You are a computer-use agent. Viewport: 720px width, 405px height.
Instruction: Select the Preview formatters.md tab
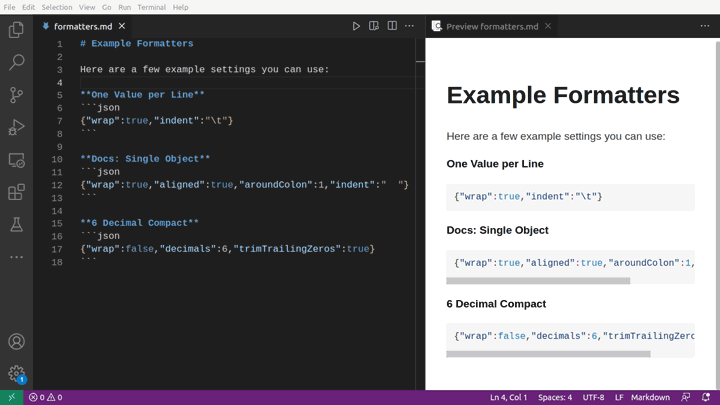(492, 26)
